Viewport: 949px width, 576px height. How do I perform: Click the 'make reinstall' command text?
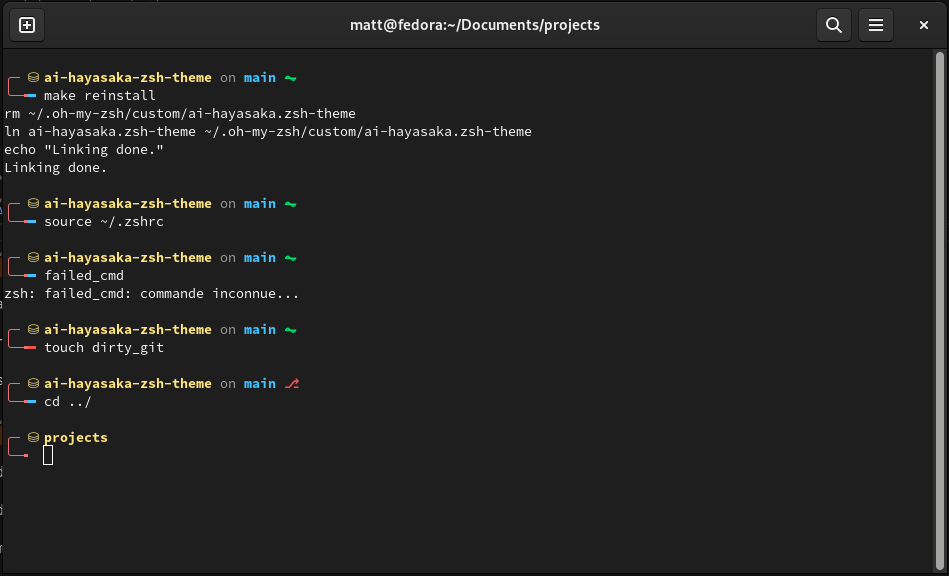pos(100,96)
